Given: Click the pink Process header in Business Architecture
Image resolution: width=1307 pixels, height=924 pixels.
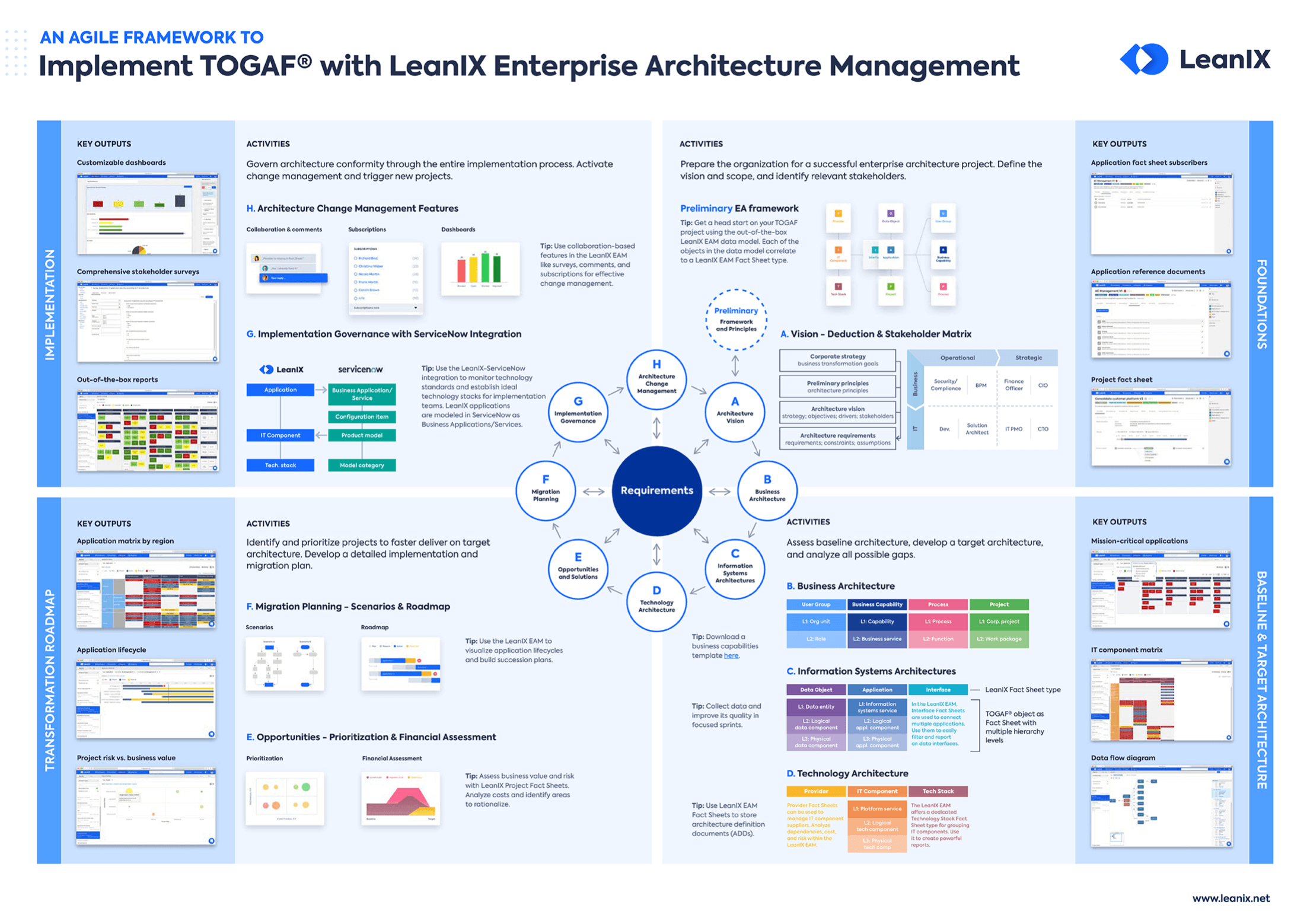Looking at the screenshot, I should pyautogui.click(x=938, y=604).
